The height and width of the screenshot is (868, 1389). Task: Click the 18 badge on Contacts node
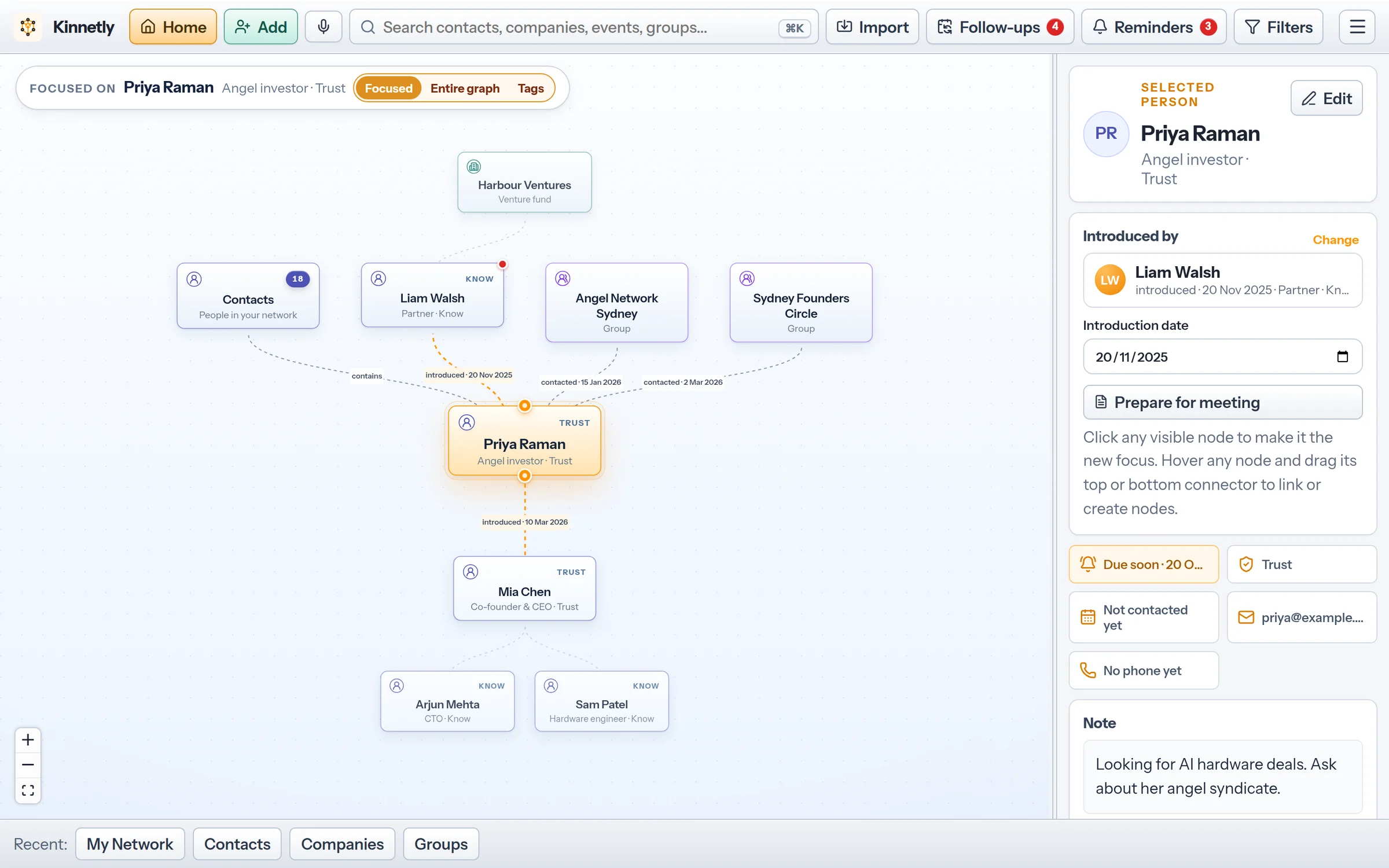297,279
